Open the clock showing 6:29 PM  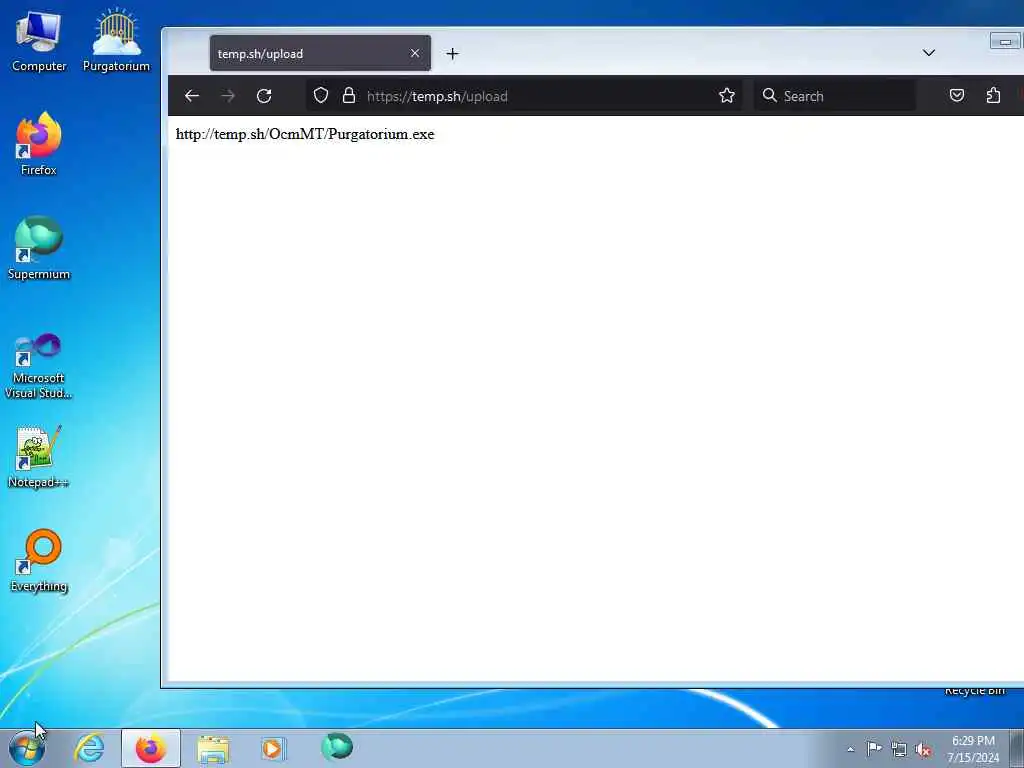tap(973, 749)
